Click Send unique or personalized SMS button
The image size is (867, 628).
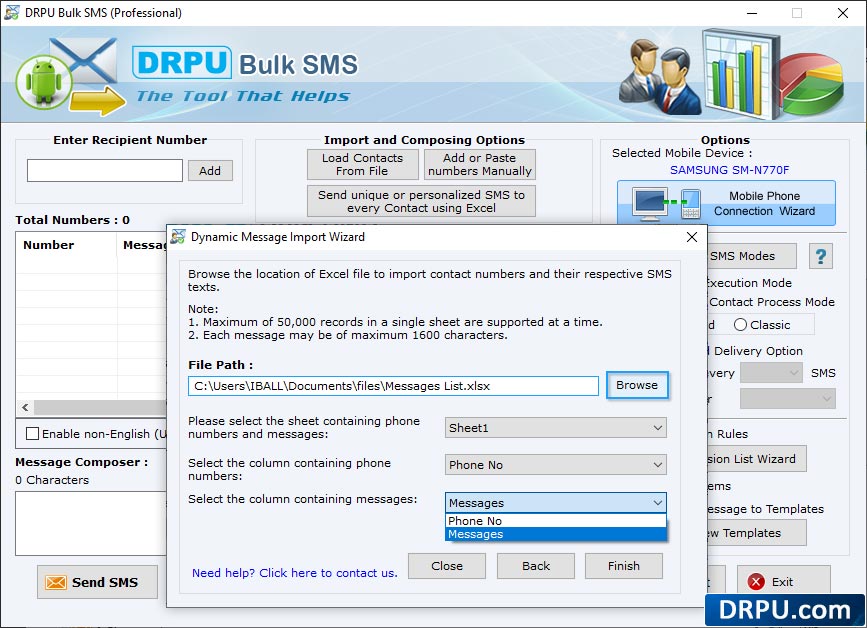(x=421, y=201)
